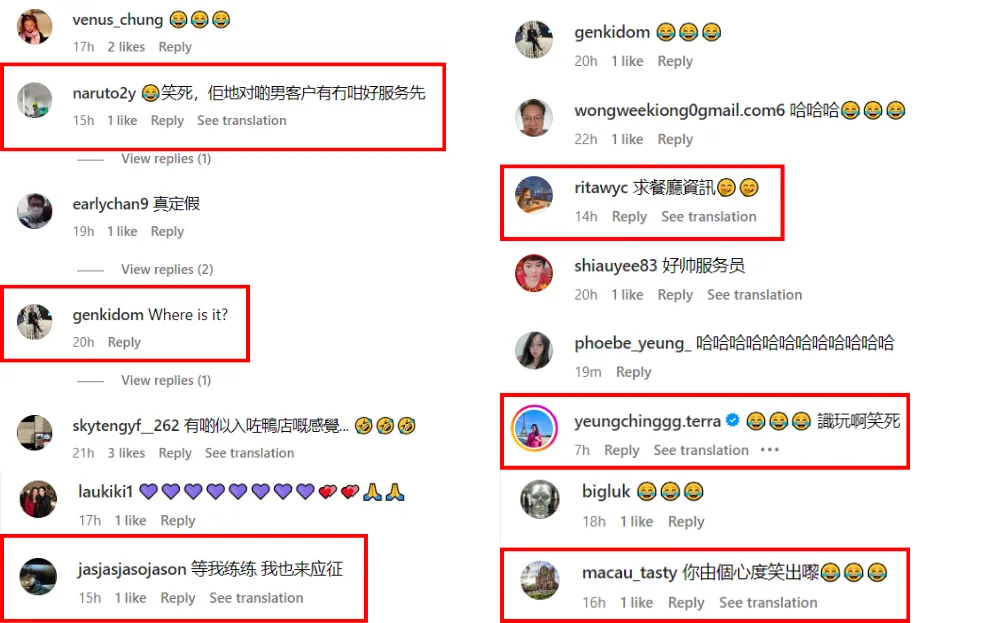Expand View replies (1) under naruto2y comment
Screen dimensions: 1000x623
pyautogui.click(x=166, y=158)
